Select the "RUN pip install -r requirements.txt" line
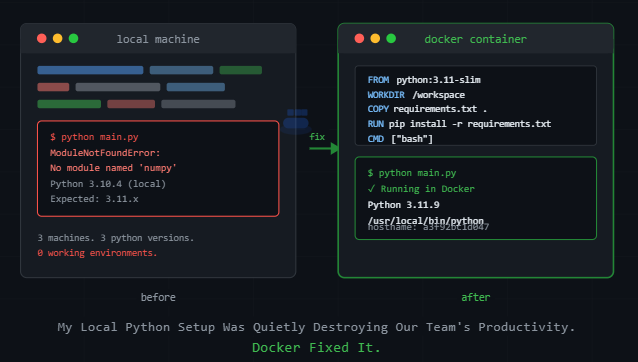The width and height of the screenshot is (638, 362). coord(459,124)
